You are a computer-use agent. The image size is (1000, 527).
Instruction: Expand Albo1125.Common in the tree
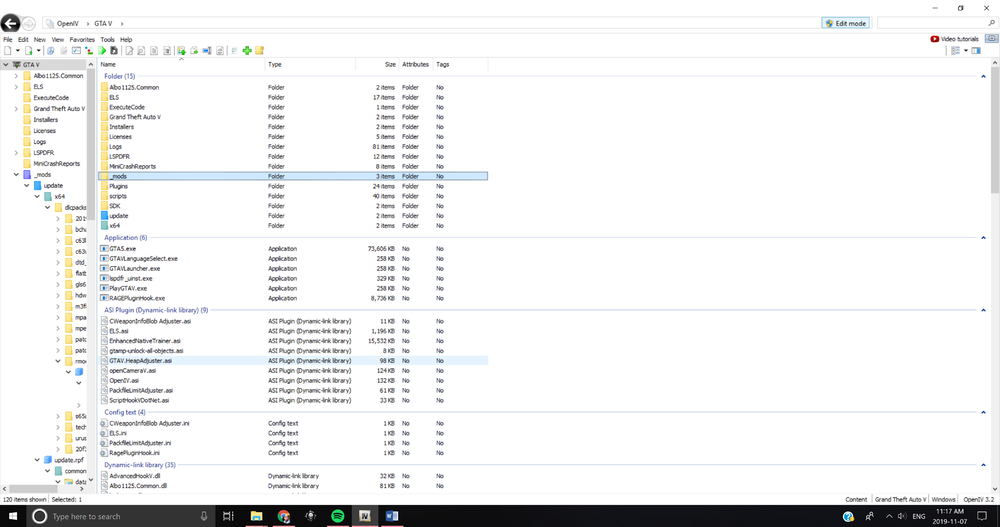(x=16, y=76)
